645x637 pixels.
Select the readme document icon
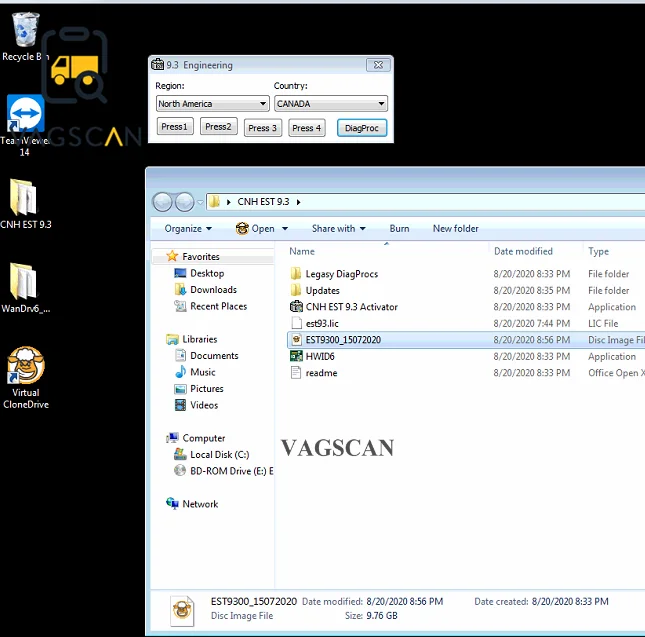(x=296, y=373)
